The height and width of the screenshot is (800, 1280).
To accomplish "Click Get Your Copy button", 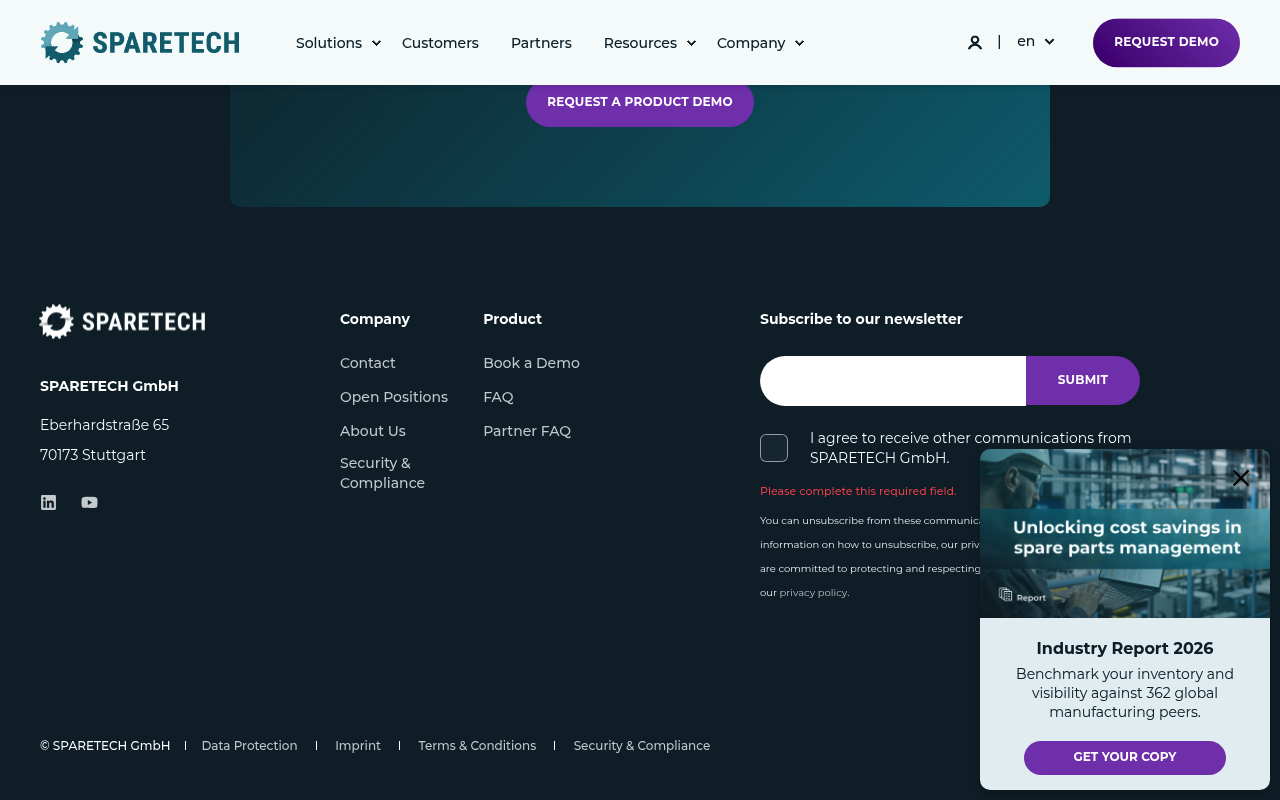I will click(1125, 757).
